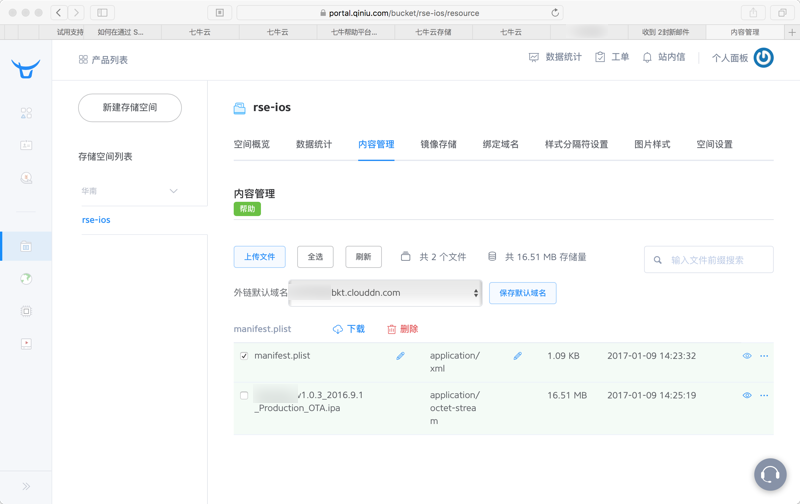This screenshot has height=504, width=800.
Task: Open more options for manifest.plist row
Action: (764, 356)
